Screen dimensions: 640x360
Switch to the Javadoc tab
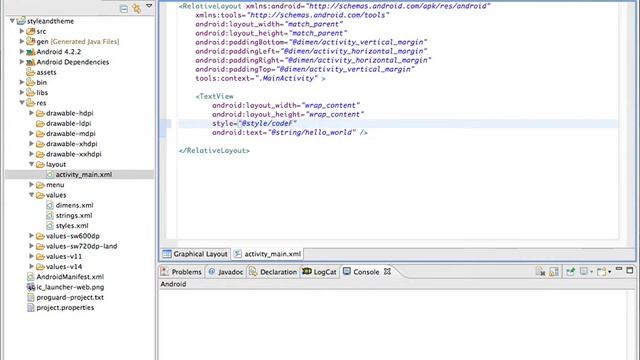pos(226,272)
